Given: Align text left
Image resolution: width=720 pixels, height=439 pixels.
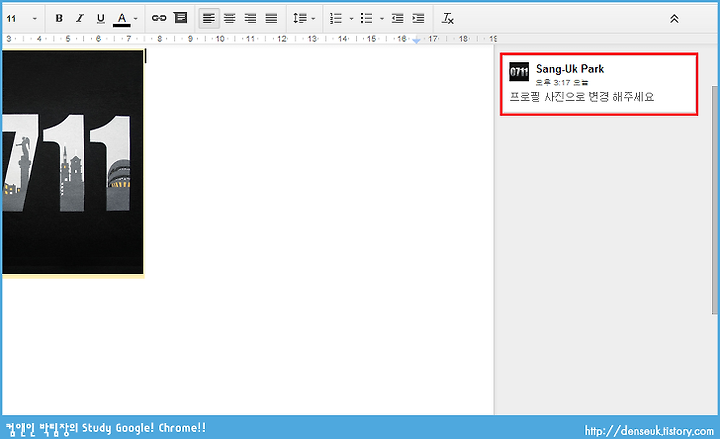Looking at the screenshot, I should coord(209,18).
